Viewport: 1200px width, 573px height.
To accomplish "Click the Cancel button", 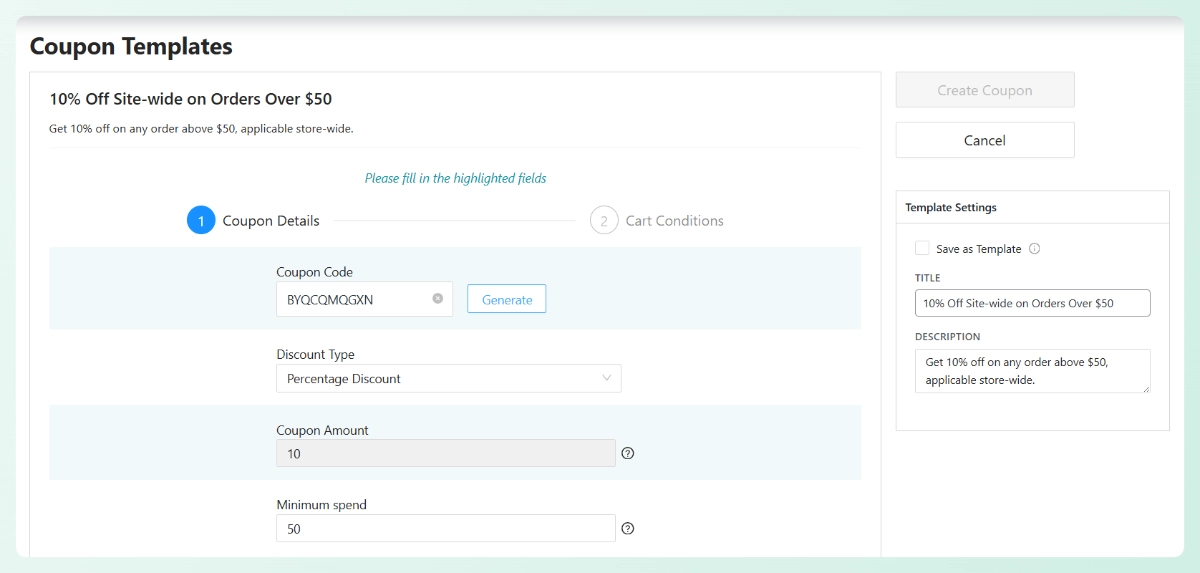I will pyautogui.click(x=984, y=140).
